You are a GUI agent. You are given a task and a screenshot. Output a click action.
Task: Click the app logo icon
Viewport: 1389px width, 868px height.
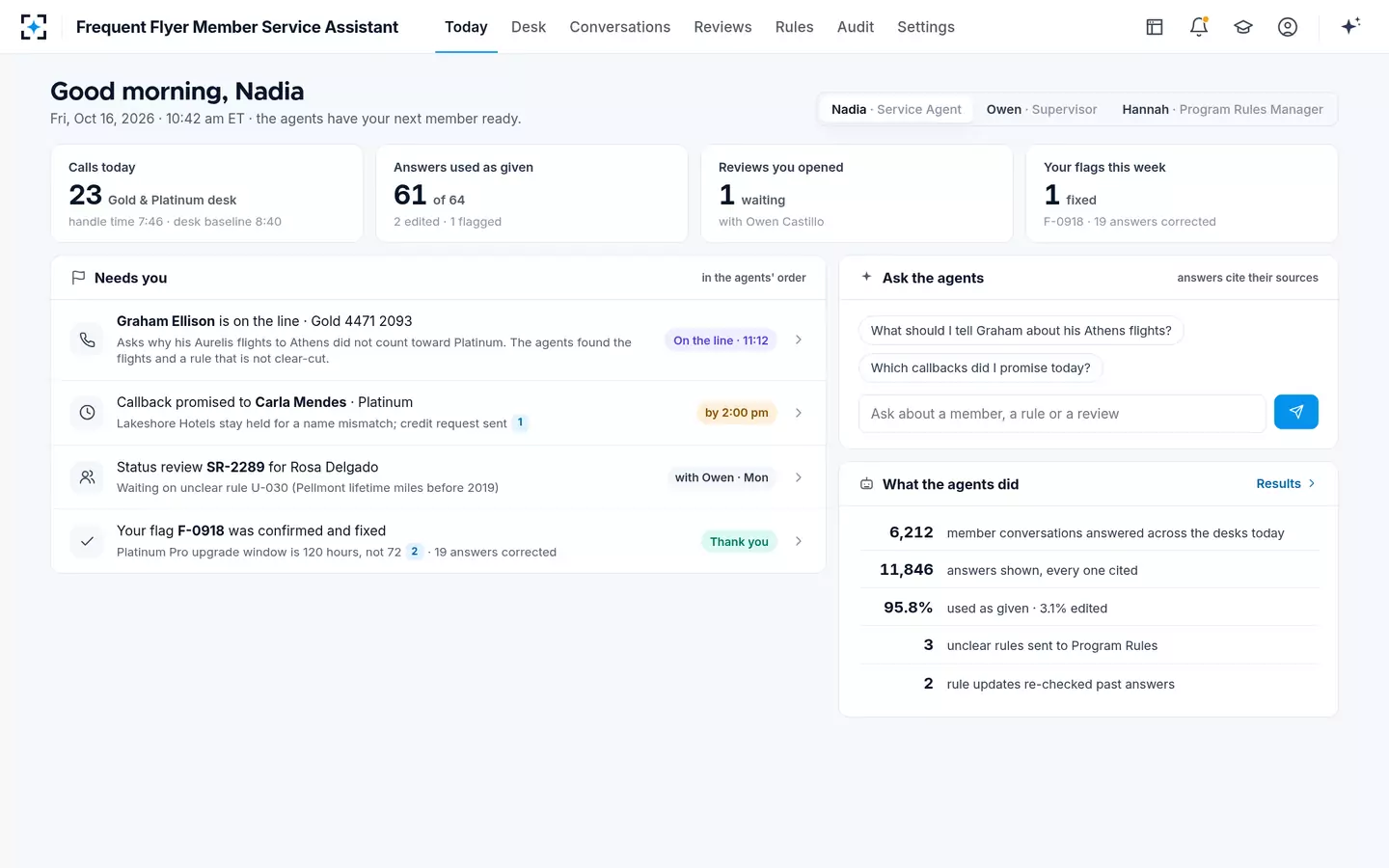point(34,27)
